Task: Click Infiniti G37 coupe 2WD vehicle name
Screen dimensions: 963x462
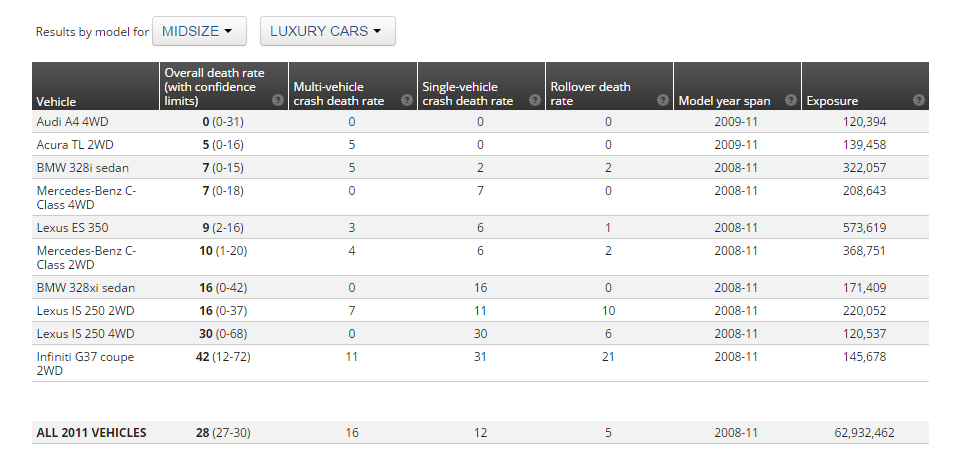Action: click(x=85, y=363)
